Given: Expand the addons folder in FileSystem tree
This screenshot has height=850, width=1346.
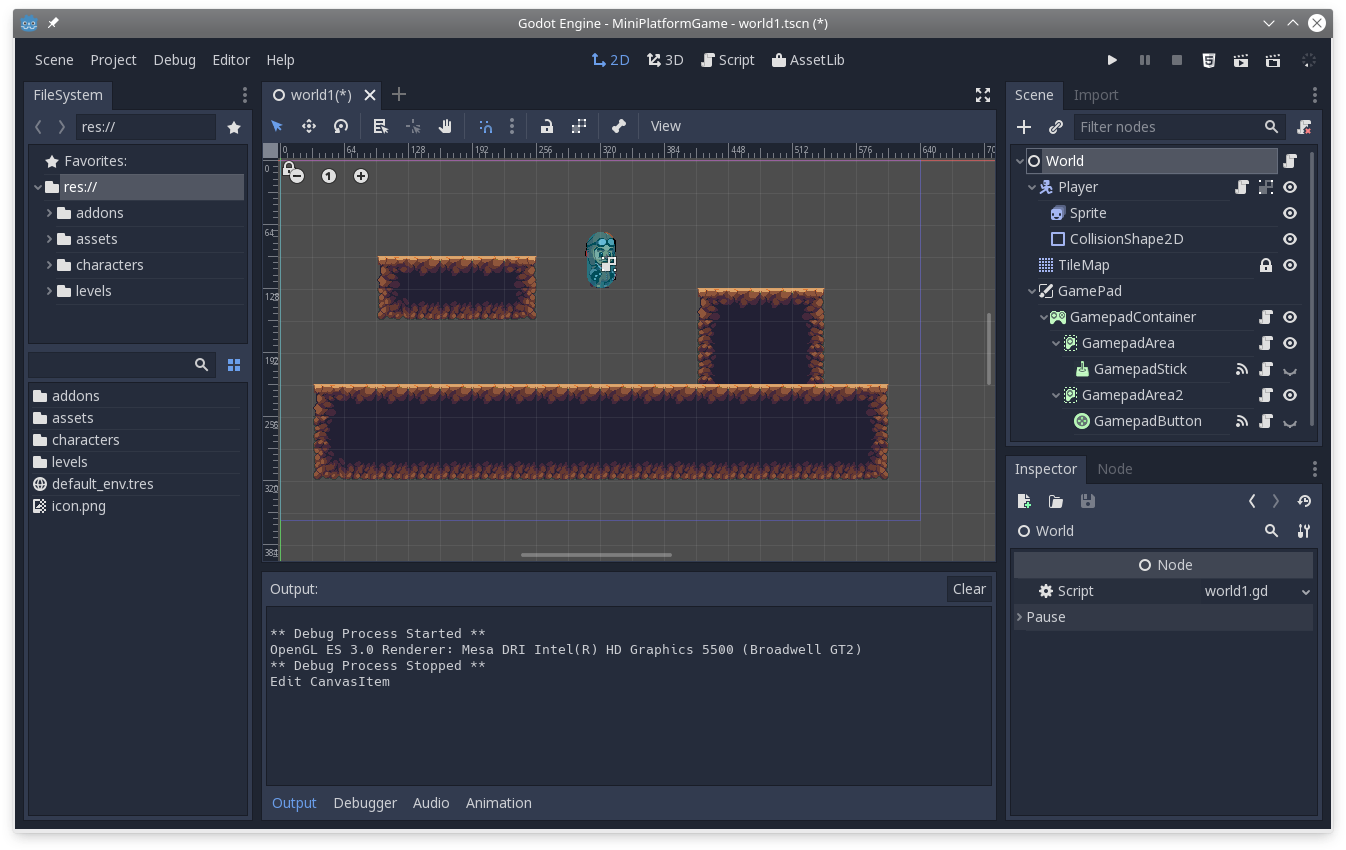Looking at the screenshot, I should click(x=49, y=213).
